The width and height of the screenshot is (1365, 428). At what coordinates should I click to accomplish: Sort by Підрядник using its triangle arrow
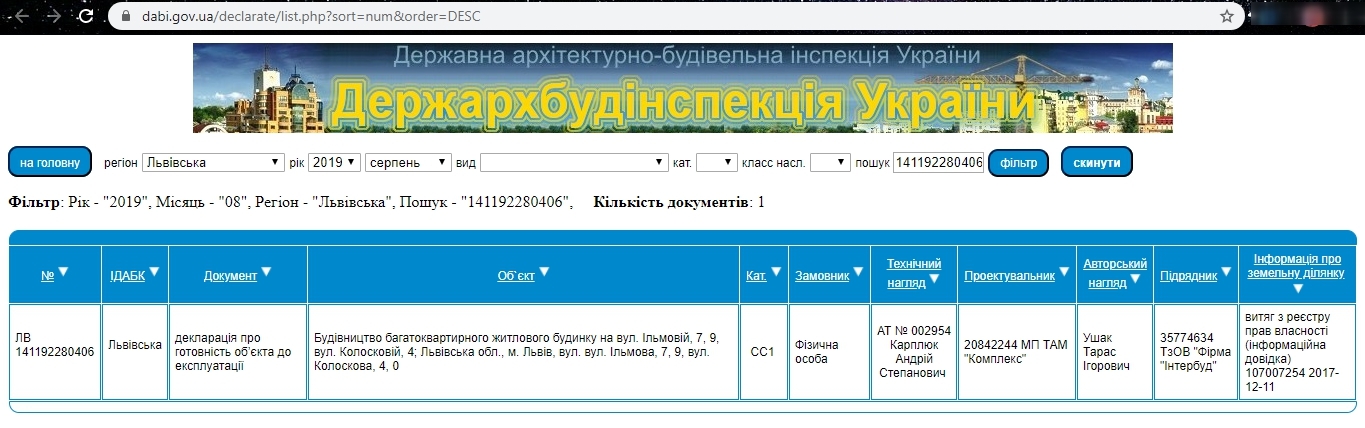(1226, 271)
